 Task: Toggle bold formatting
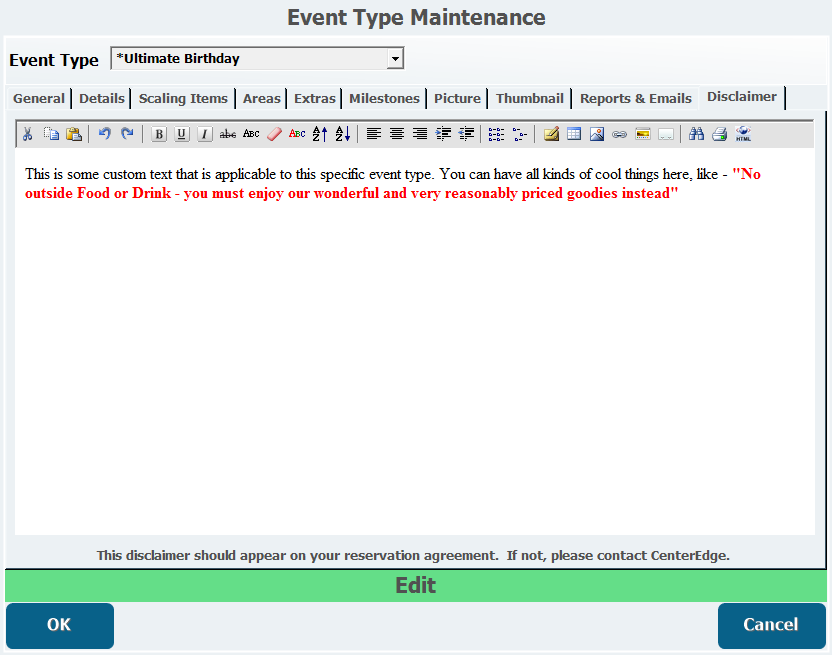coord(159,134)
